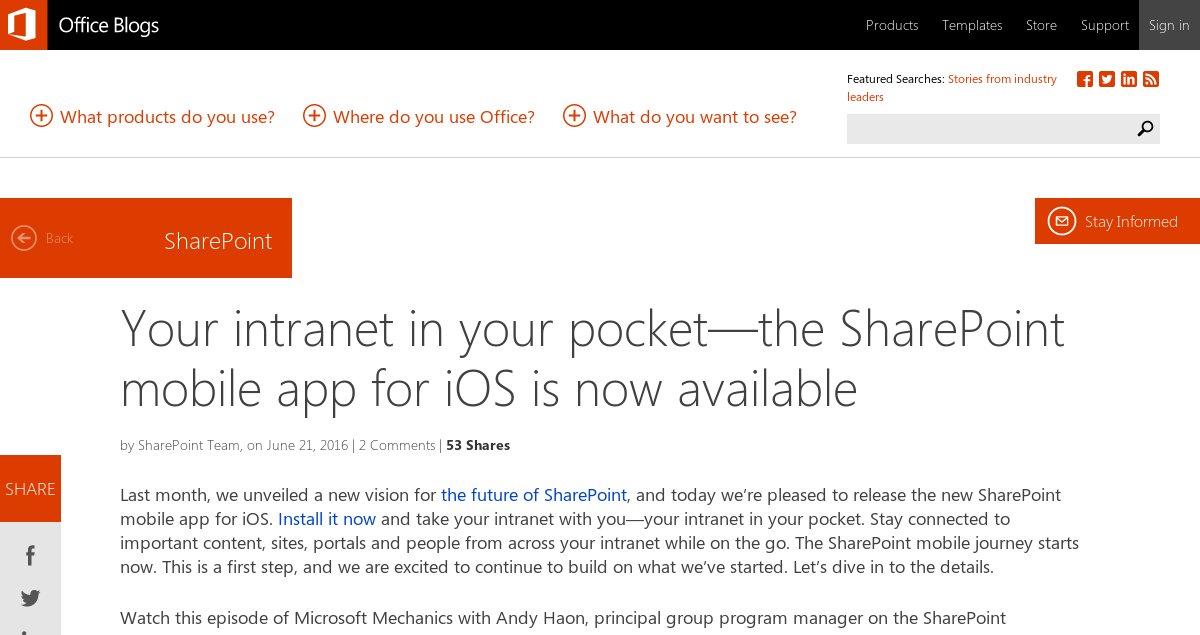Viewport: 1200px width, 635px height.
Task: Expand "Where do you use Office?"
Action: (419, 117)
